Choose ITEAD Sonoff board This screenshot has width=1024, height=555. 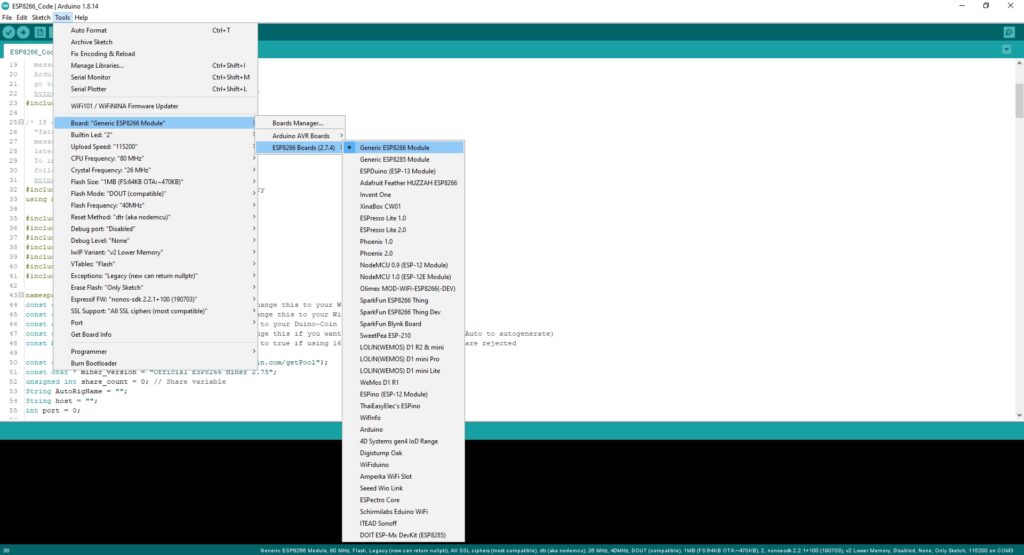pyautogui.click(x=403, y=524)
